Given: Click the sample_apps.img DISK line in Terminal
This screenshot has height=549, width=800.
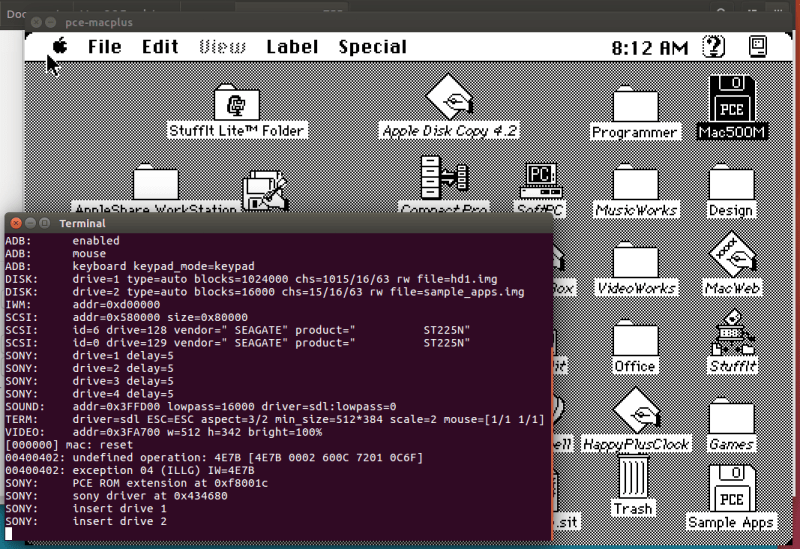Looking at the screenshot, I should tap(265, 292).
